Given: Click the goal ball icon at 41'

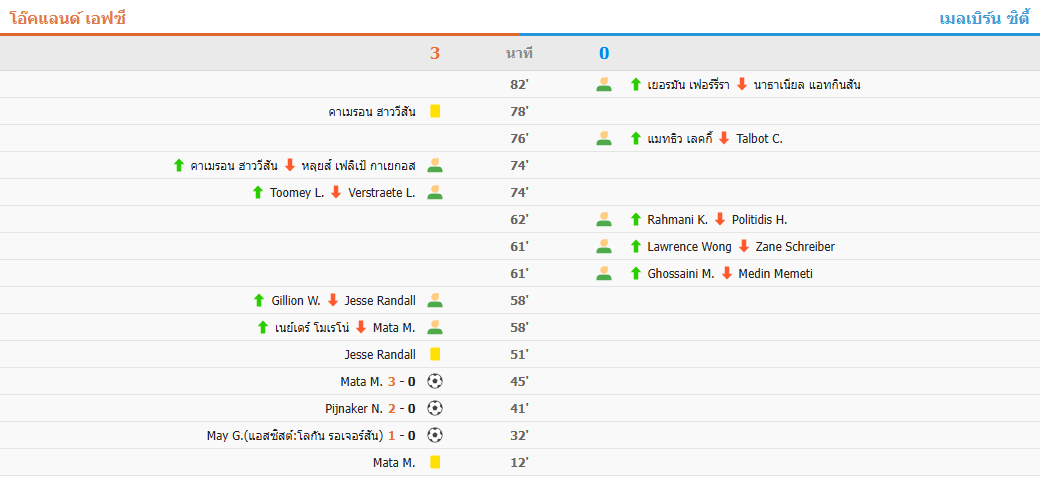Looking at the screenshot, I should (x=435, y=408).
